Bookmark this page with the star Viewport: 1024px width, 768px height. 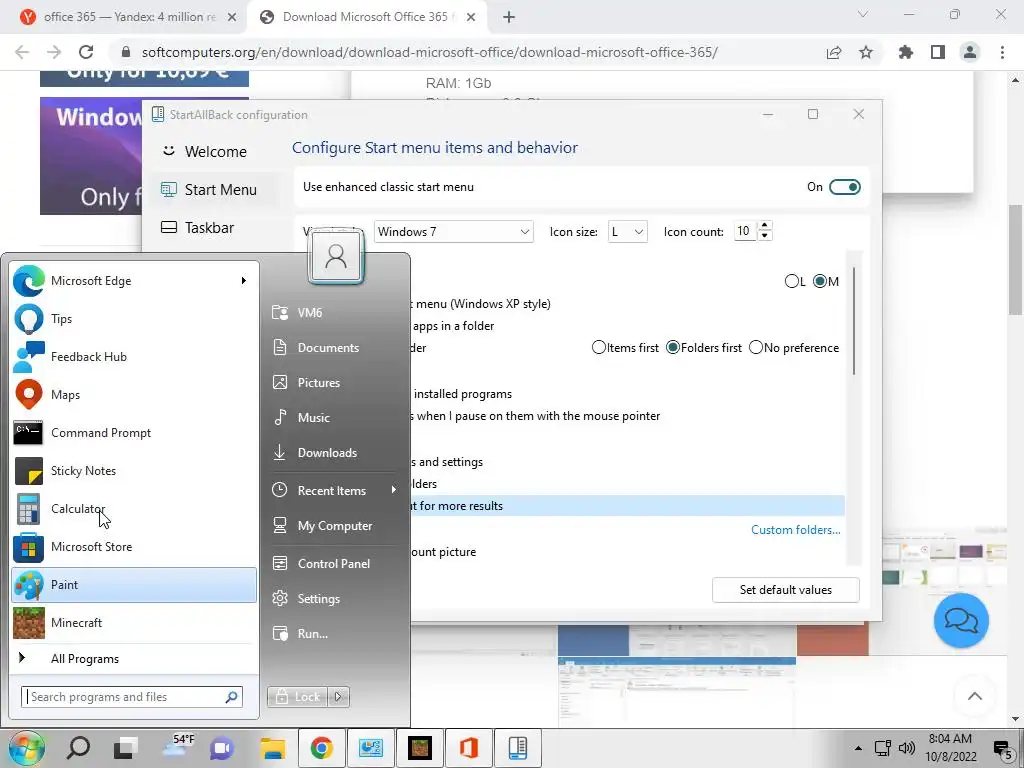(x=866, y=52)
